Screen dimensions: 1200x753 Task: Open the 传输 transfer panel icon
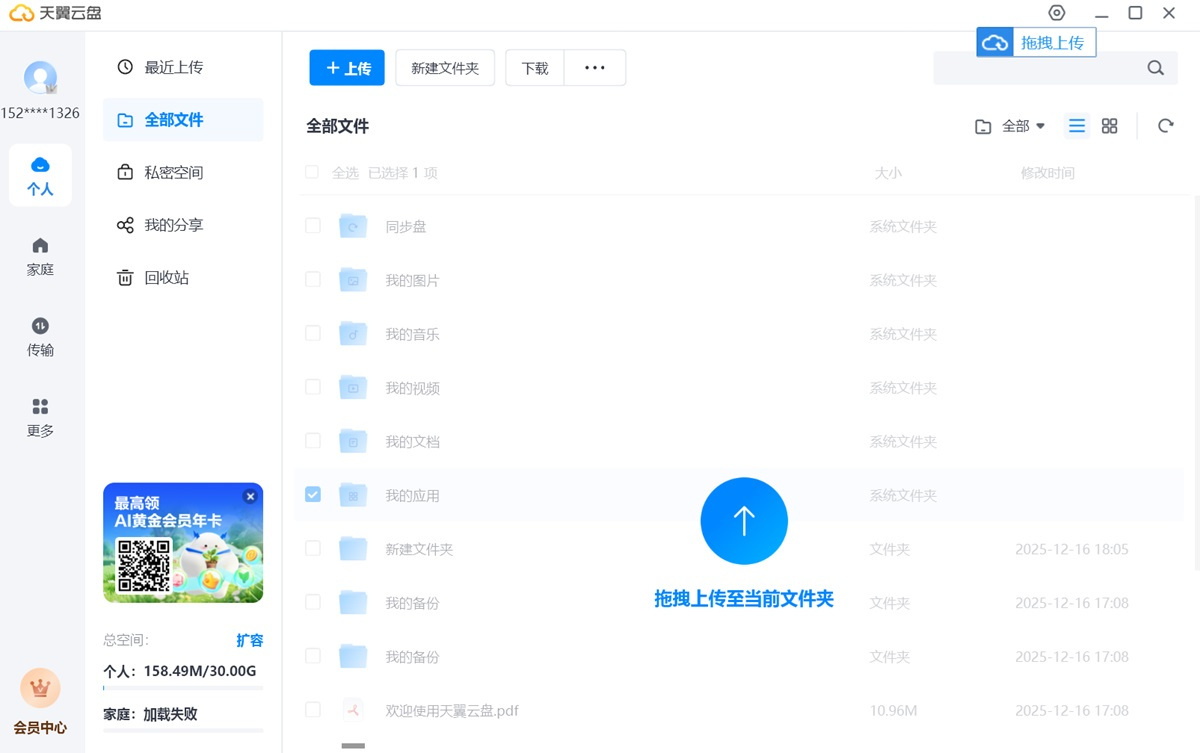coord(40,327)
